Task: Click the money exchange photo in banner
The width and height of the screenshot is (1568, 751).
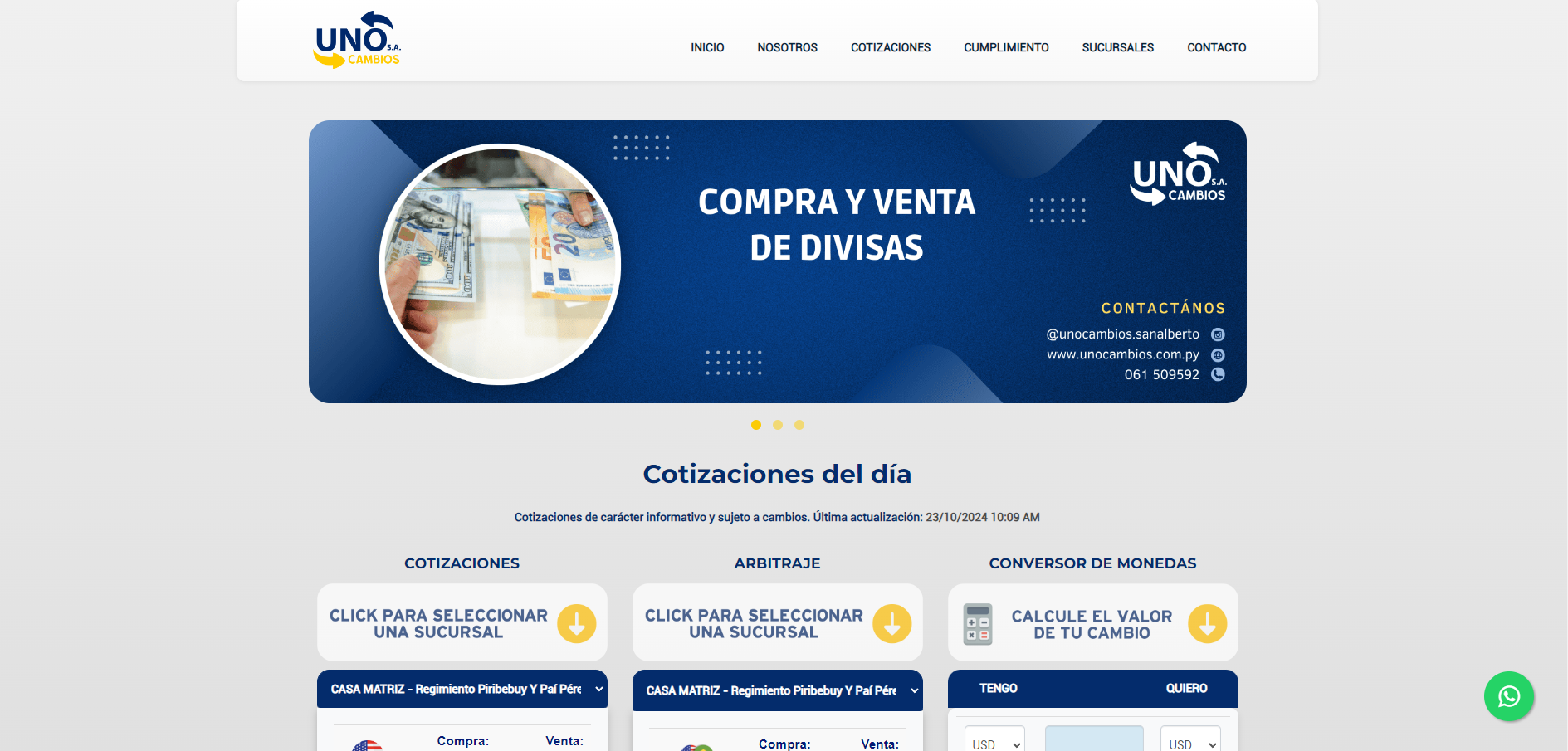Action: point(500,264)
